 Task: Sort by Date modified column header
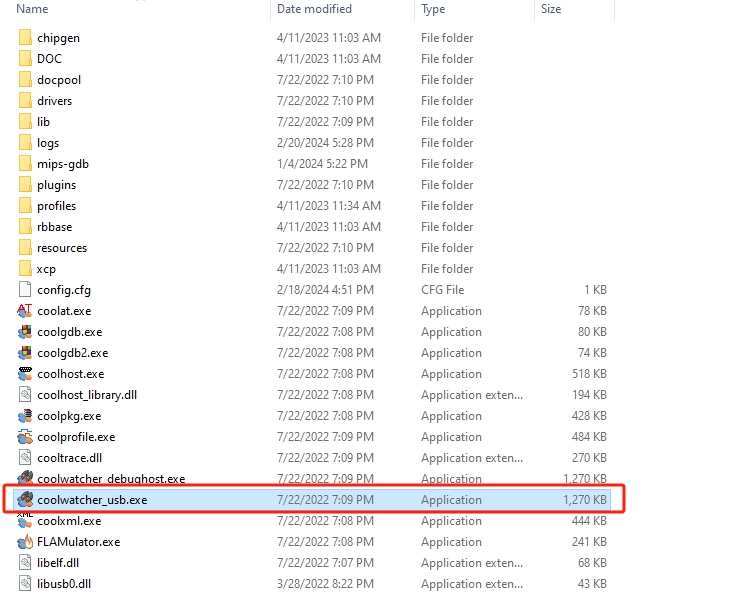coord(314,9)
